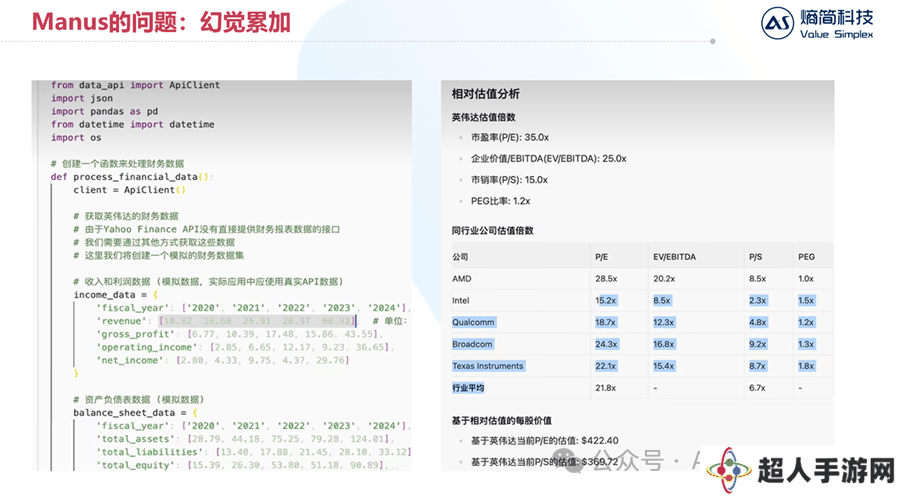Select the subheading "基于相对估值的每股价值"

coord(502,420)
